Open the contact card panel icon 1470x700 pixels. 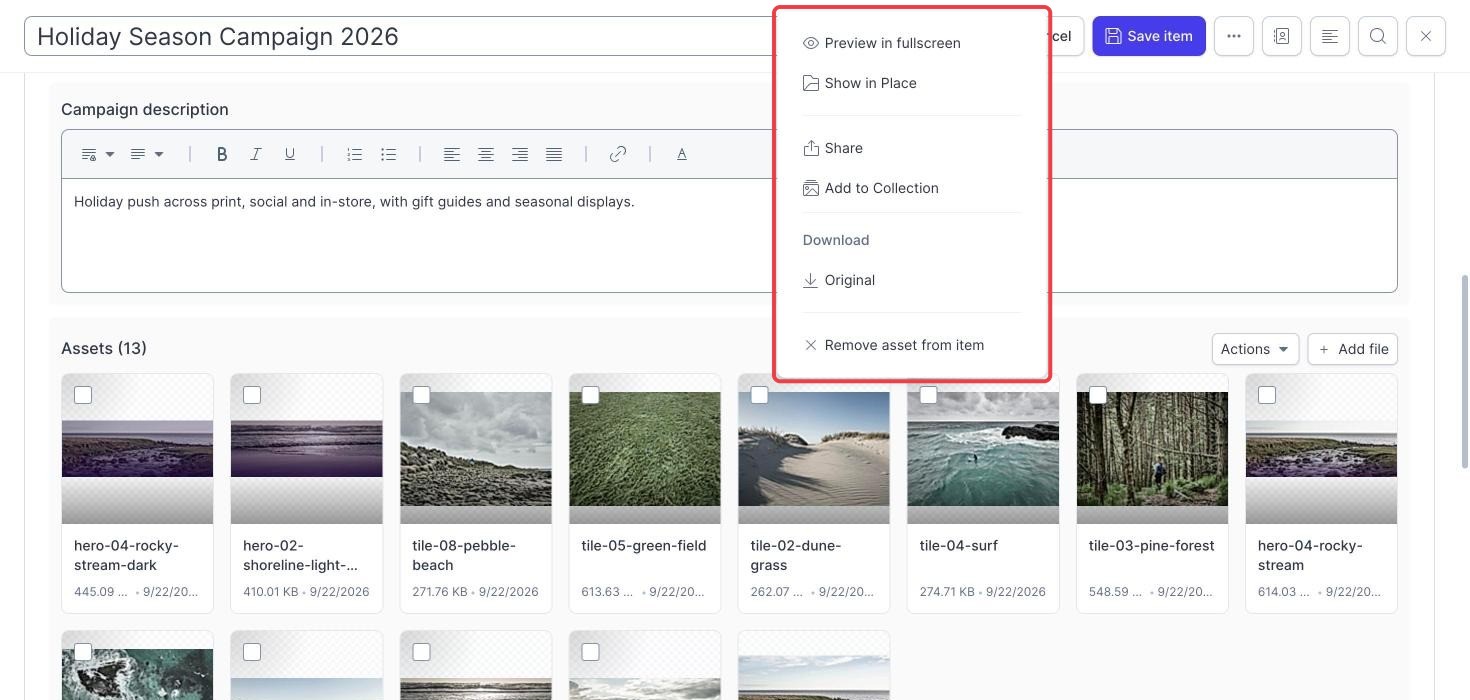(1282, 36)
